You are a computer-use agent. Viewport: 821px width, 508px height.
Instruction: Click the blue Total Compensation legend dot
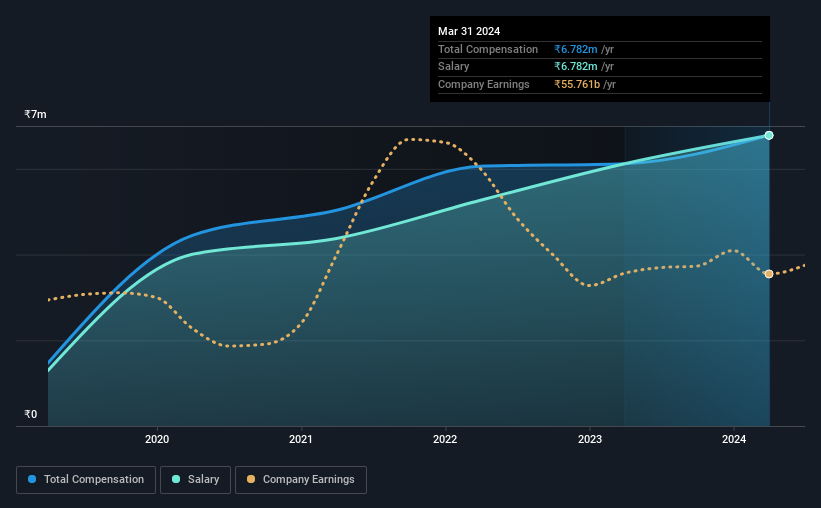[32, 479]
